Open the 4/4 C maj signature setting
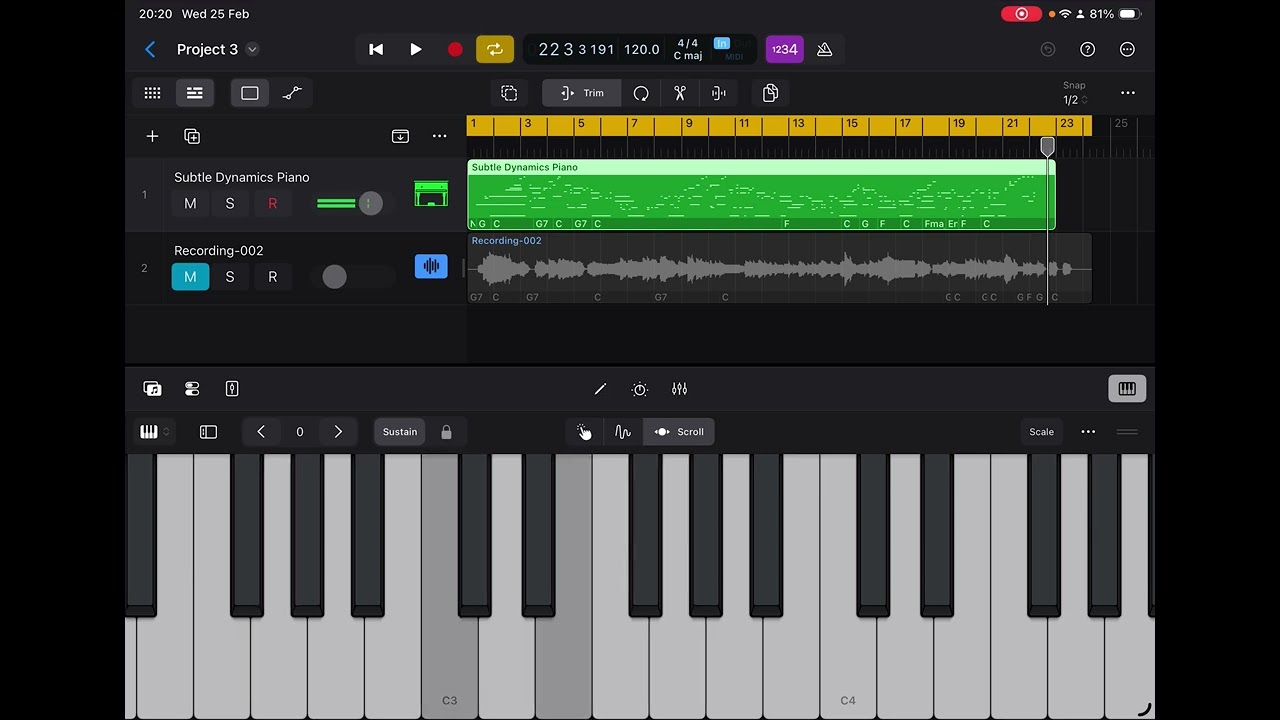This screenshot has height=720, width=1280. [x=688, y=49]
